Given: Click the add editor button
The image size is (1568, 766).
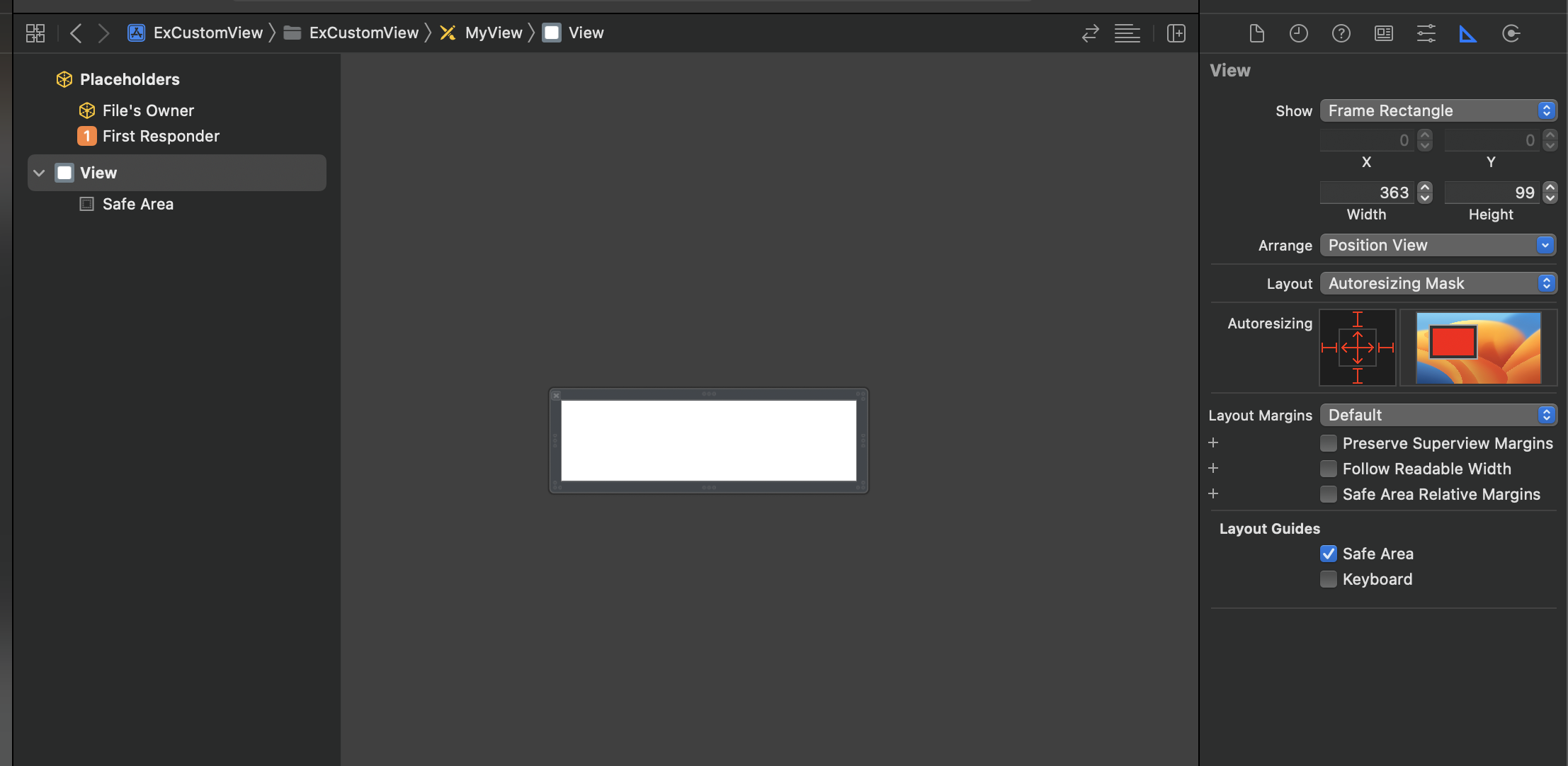Looking at the screenshot, I should [x=1176, y=33].
